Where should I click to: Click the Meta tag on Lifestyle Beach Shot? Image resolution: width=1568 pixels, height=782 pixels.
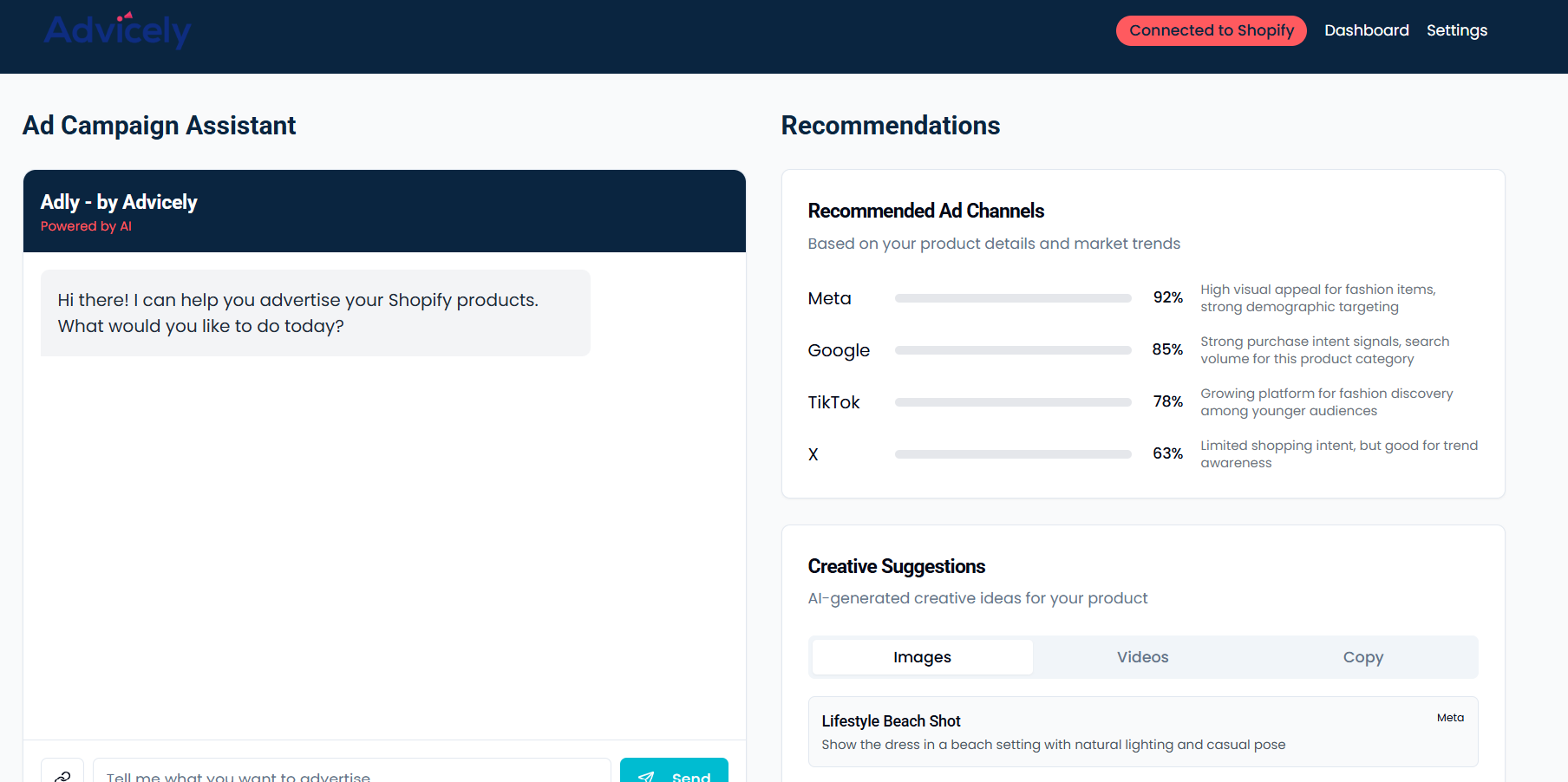tap(1450, 718)
